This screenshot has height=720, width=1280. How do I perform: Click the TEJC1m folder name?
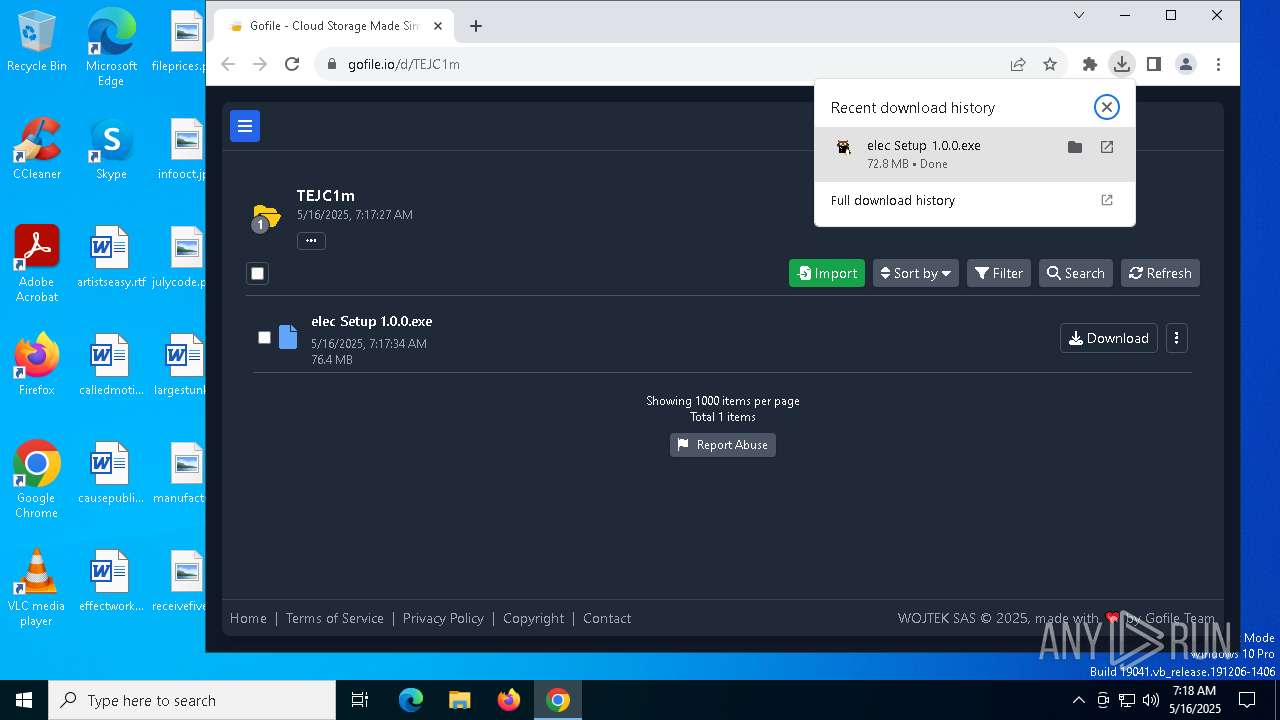point(326,196)
